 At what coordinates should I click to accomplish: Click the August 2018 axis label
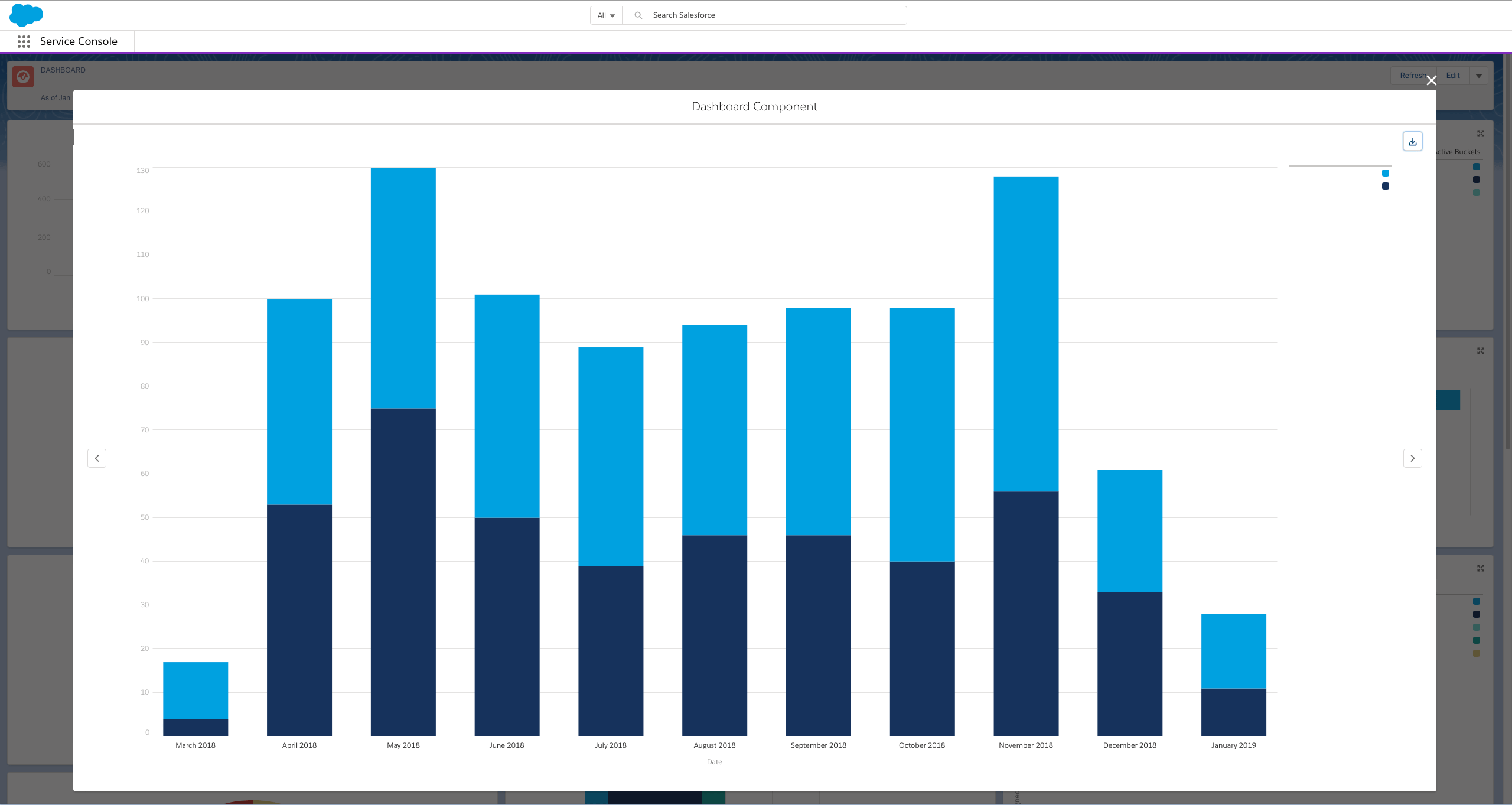715,745
